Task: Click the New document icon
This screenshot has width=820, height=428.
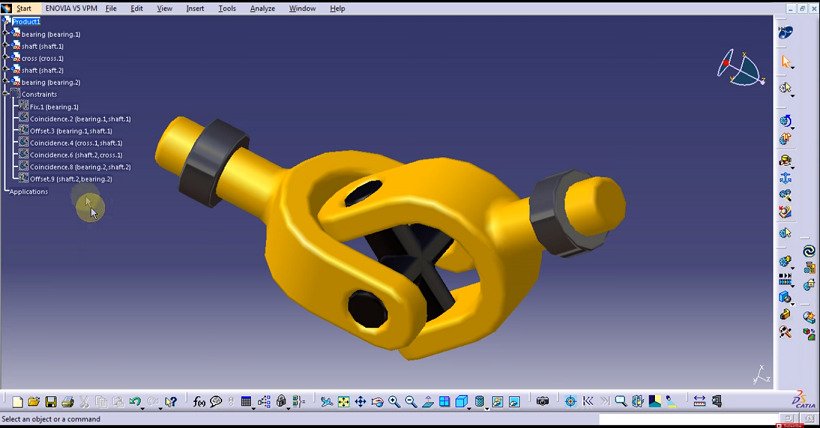Action: pos(17,401)
